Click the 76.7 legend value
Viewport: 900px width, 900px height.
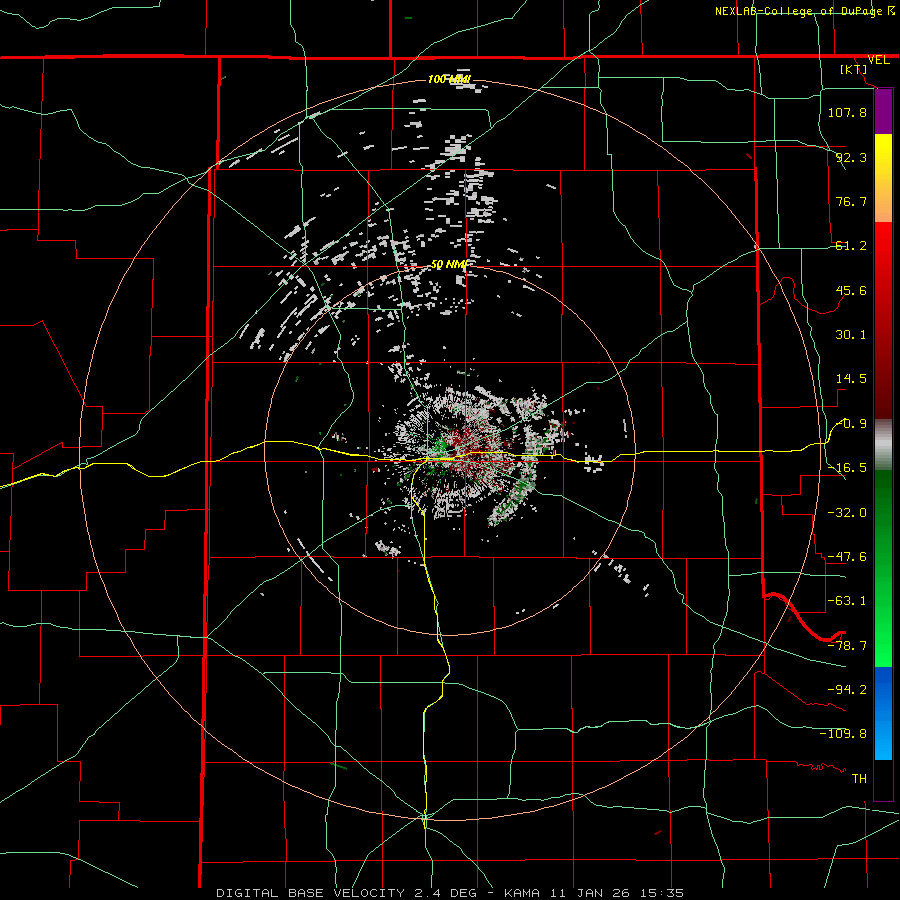(851, 201)
